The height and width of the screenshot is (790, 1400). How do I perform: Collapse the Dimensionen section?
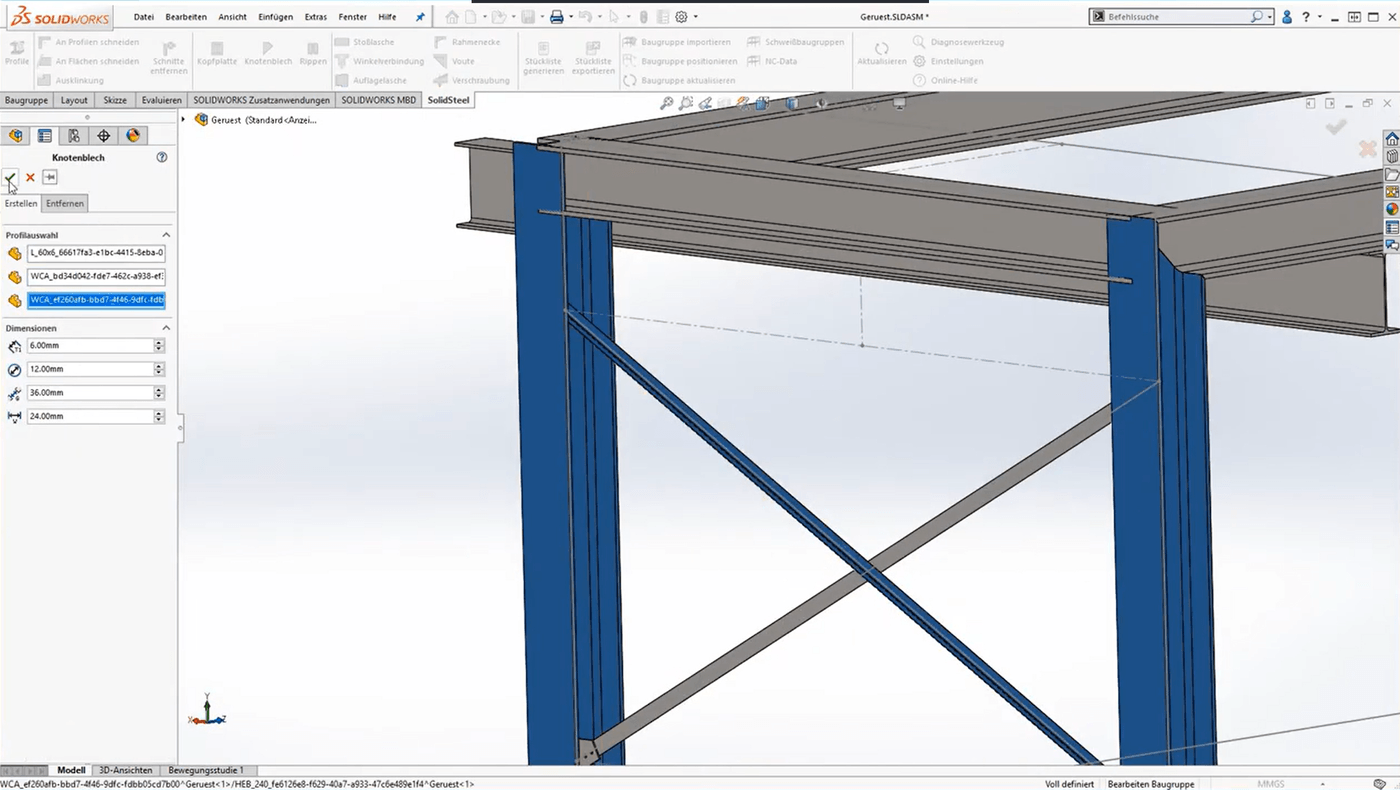(x=165, y=327)
